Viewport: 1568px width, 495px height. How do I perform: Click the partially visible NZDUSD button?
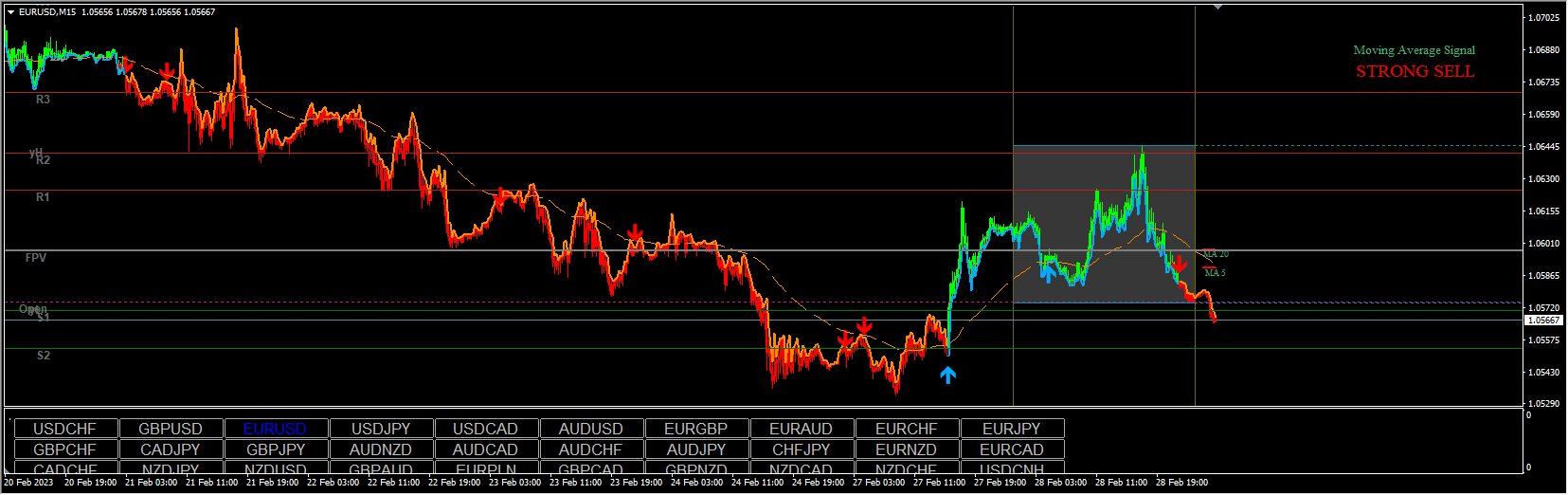tap(276, 467)
